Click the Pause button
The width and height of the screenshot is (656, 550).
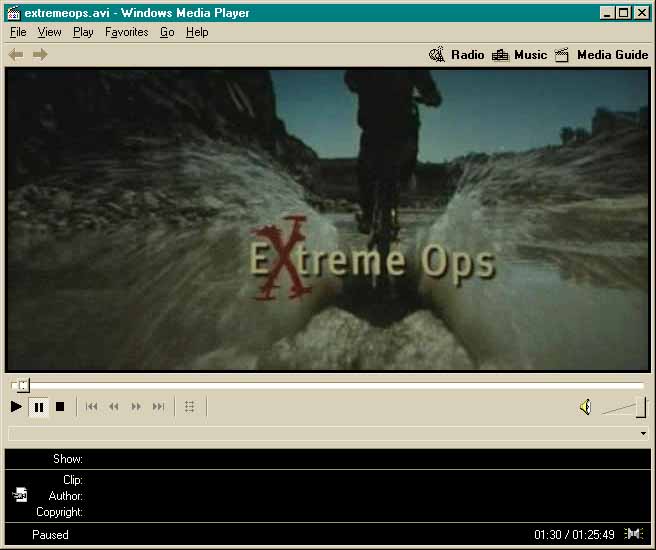[x=38, y=407]
